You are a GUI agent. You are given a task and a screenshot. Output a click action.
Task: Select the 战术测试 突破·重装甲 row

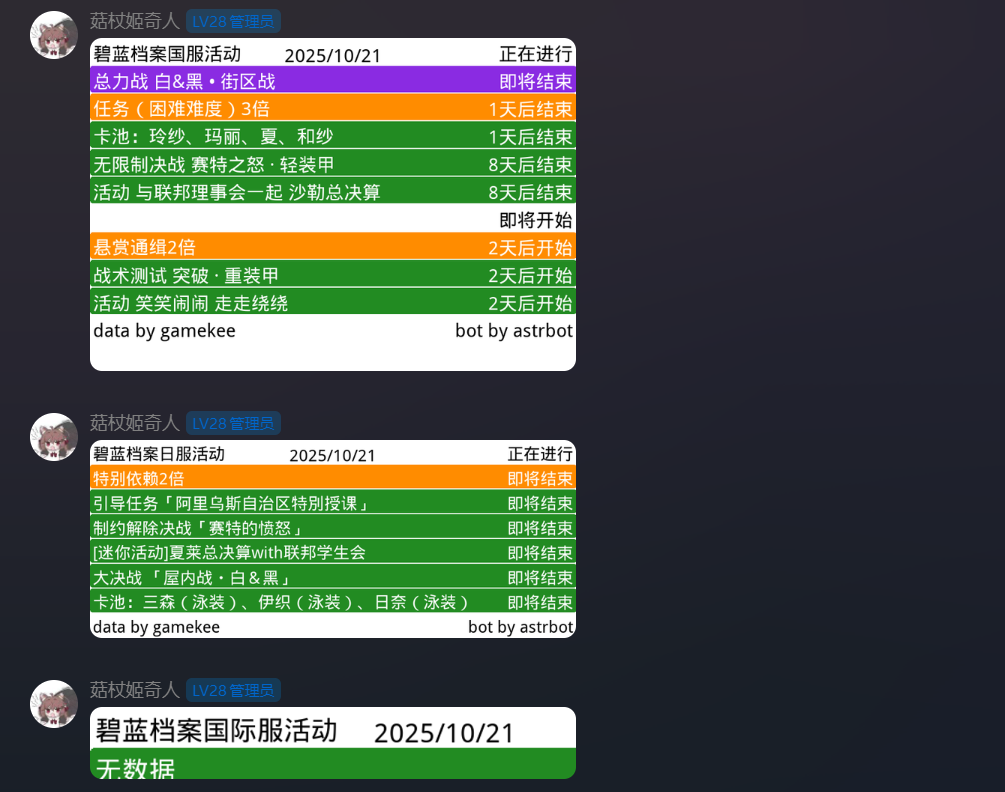pyautogui.click(x=333, y=274)
